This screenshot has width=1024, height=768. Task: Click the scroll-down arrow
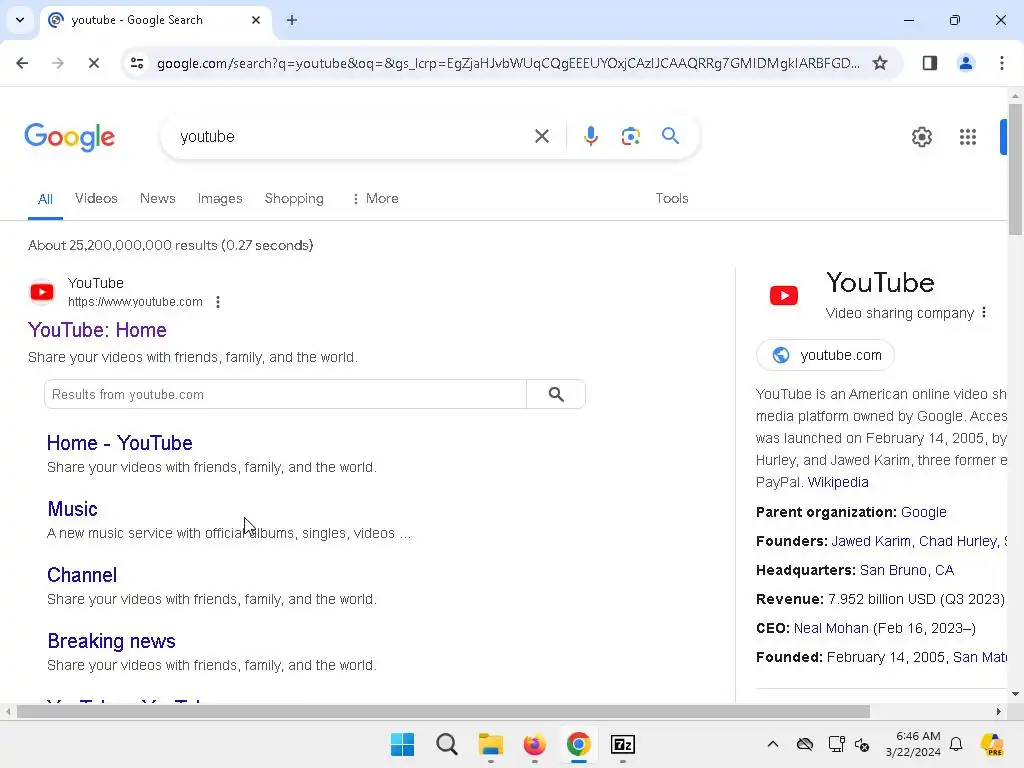pos(1015,694)
